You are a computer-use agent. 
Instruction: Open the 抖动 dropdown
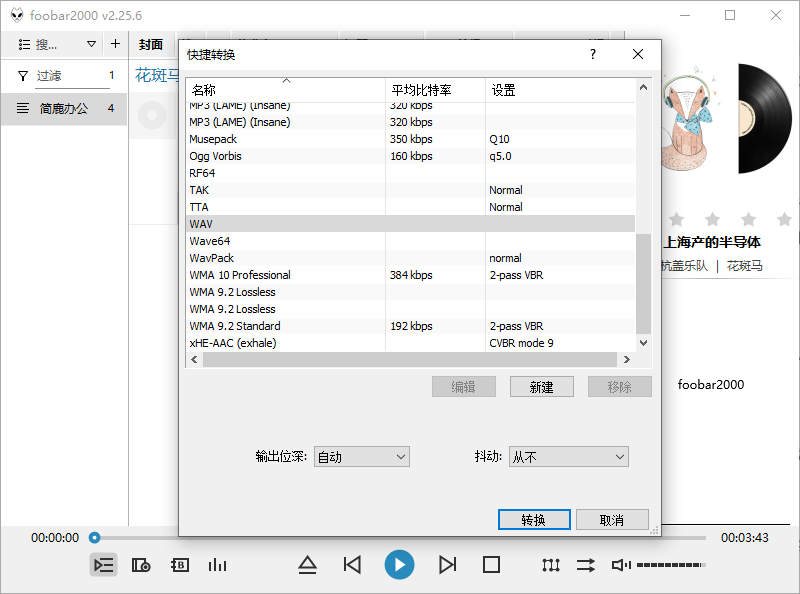[568, 456]
